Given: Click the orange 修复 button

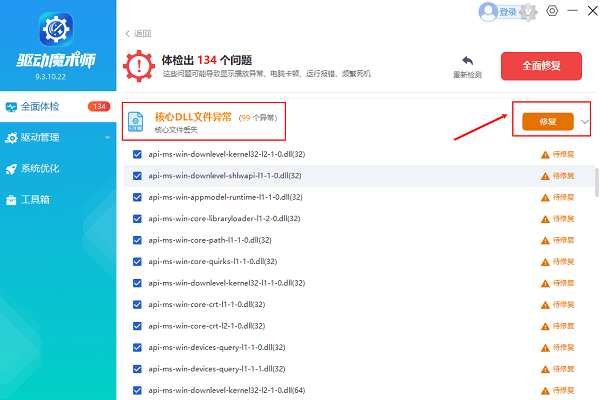Looking at the screenshot, I should (548, 122).
